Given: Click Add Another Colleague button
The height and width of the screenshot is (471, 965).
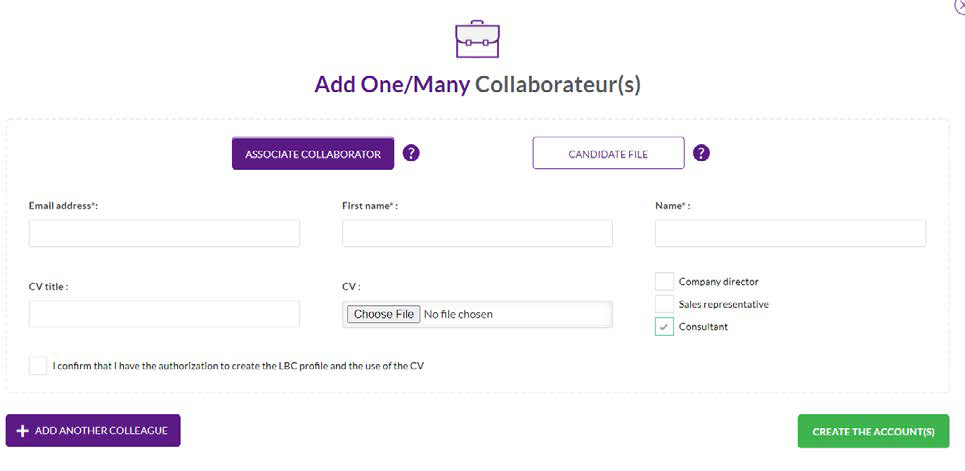Looking at the screenshot, I should 93,430.
